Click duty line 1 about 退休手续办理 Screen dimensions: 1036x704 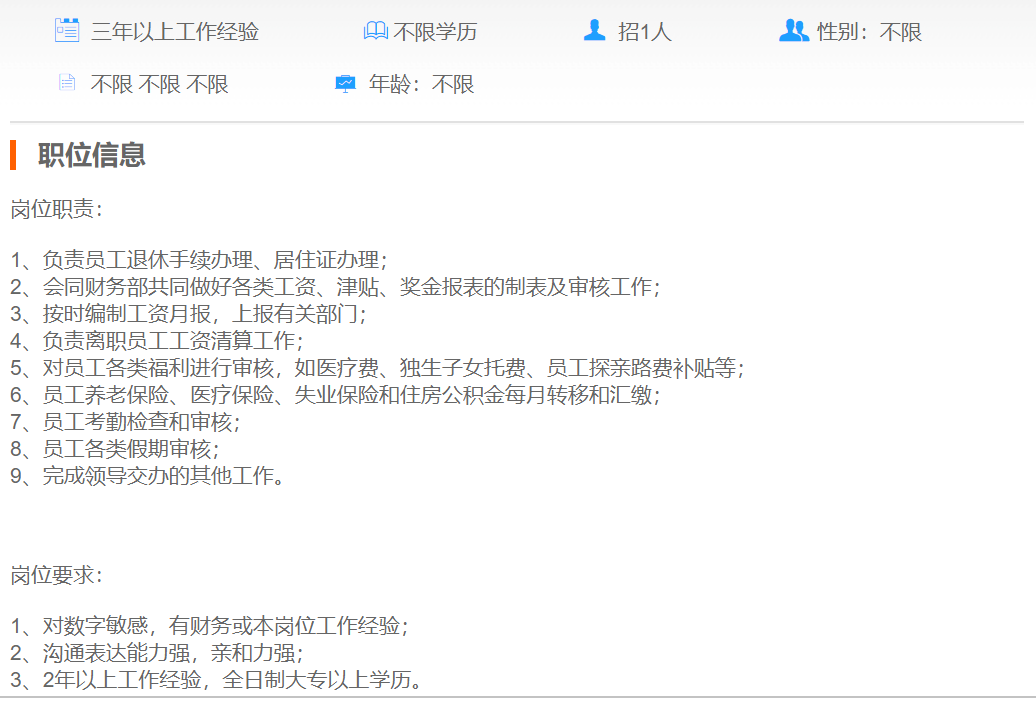(x=200, y=261)
